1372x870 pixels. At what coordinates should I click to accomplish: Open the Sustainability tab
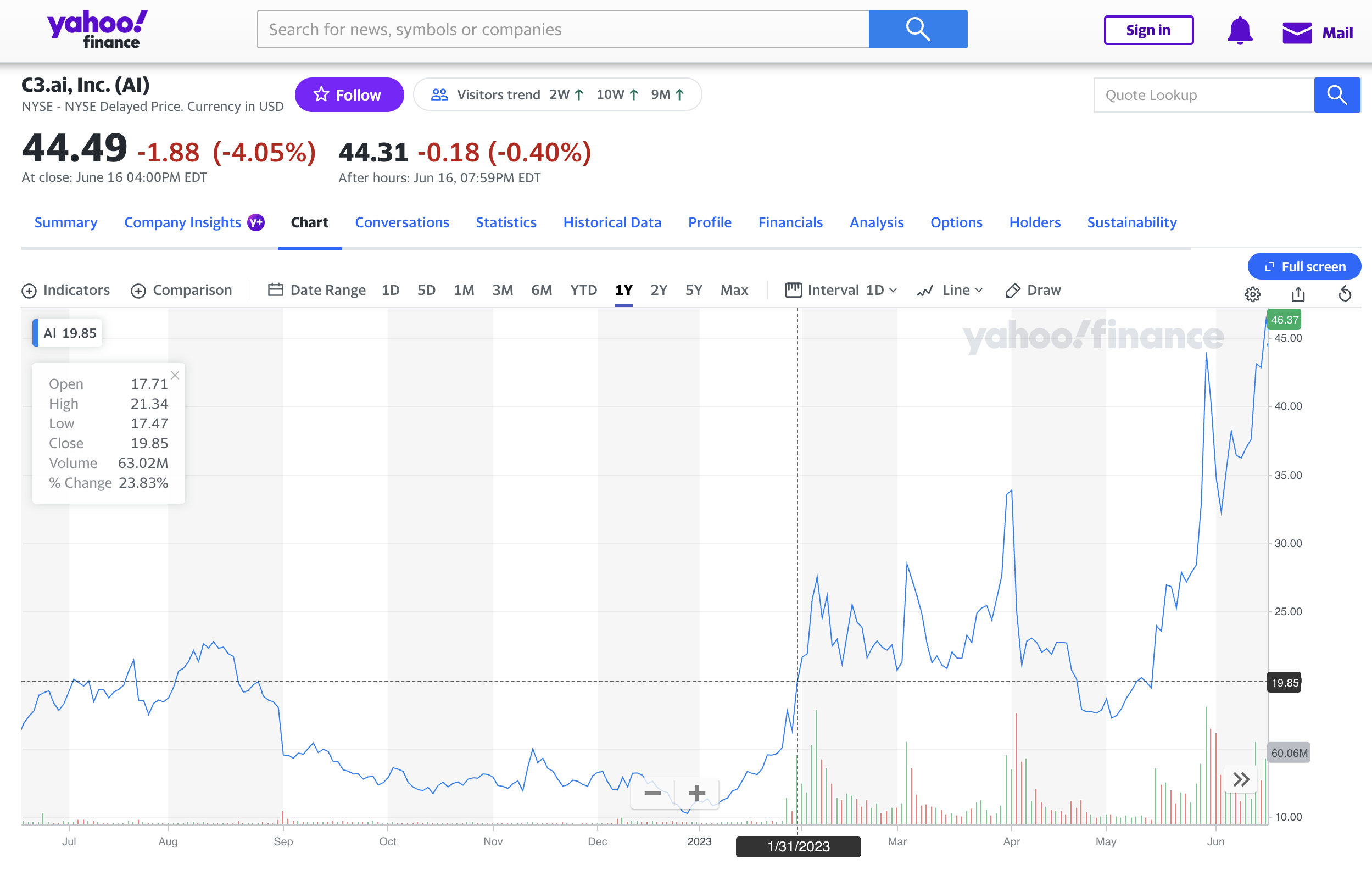[x=1131, y=222]
